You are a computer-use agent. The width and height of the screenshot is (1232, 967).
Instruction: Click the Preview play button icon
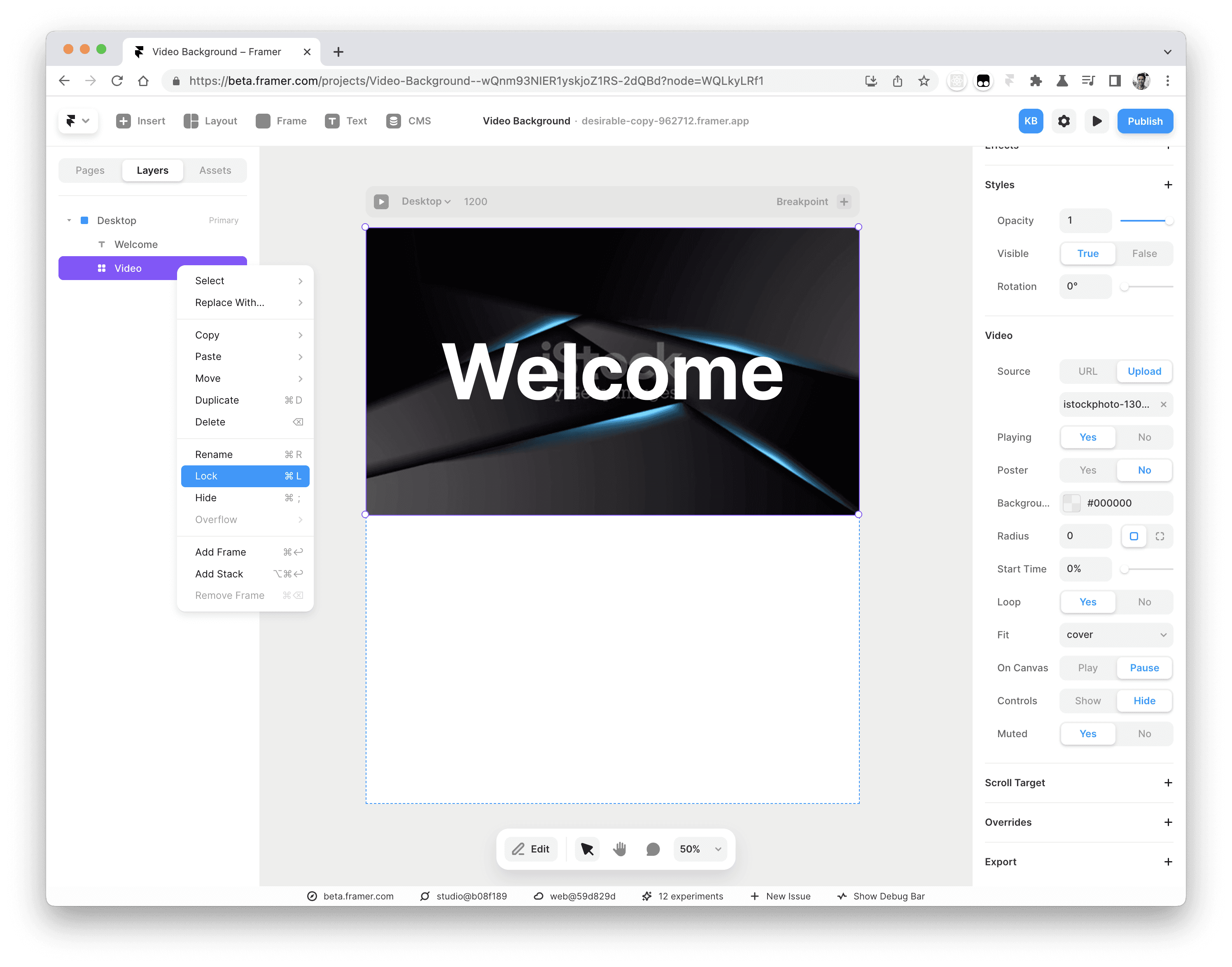pyautogui.click(x=1096, y=121)
